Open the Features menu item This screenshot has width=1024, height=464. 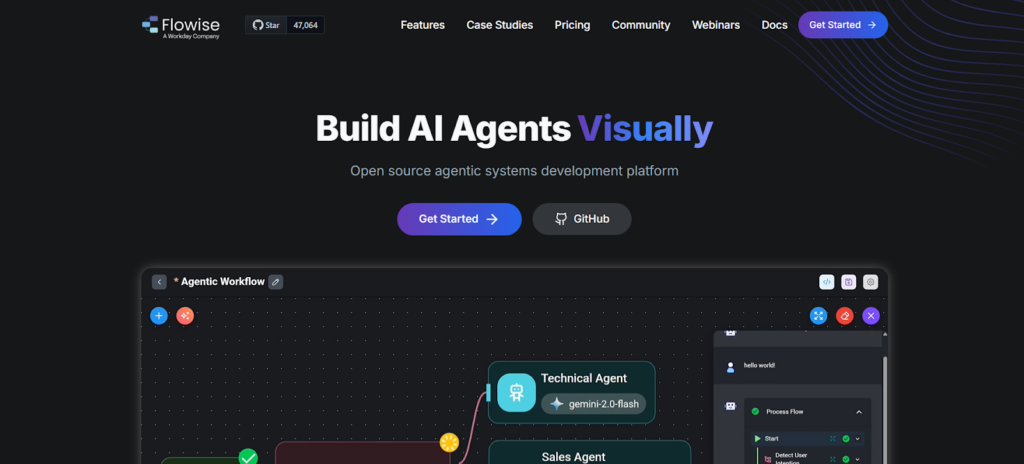(x=422, y=25)
